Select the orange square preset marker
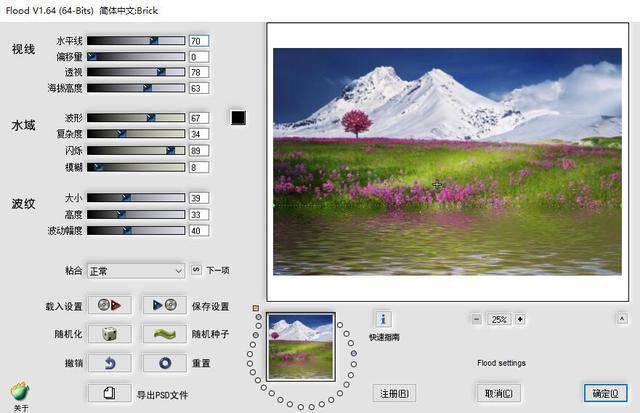The image size is (640, 413). [x=256, y=308]
